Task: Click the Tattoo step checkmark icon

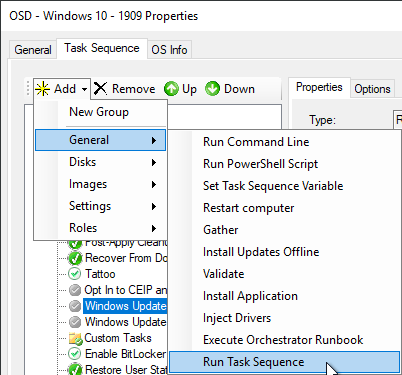Action: pos(74,274)
